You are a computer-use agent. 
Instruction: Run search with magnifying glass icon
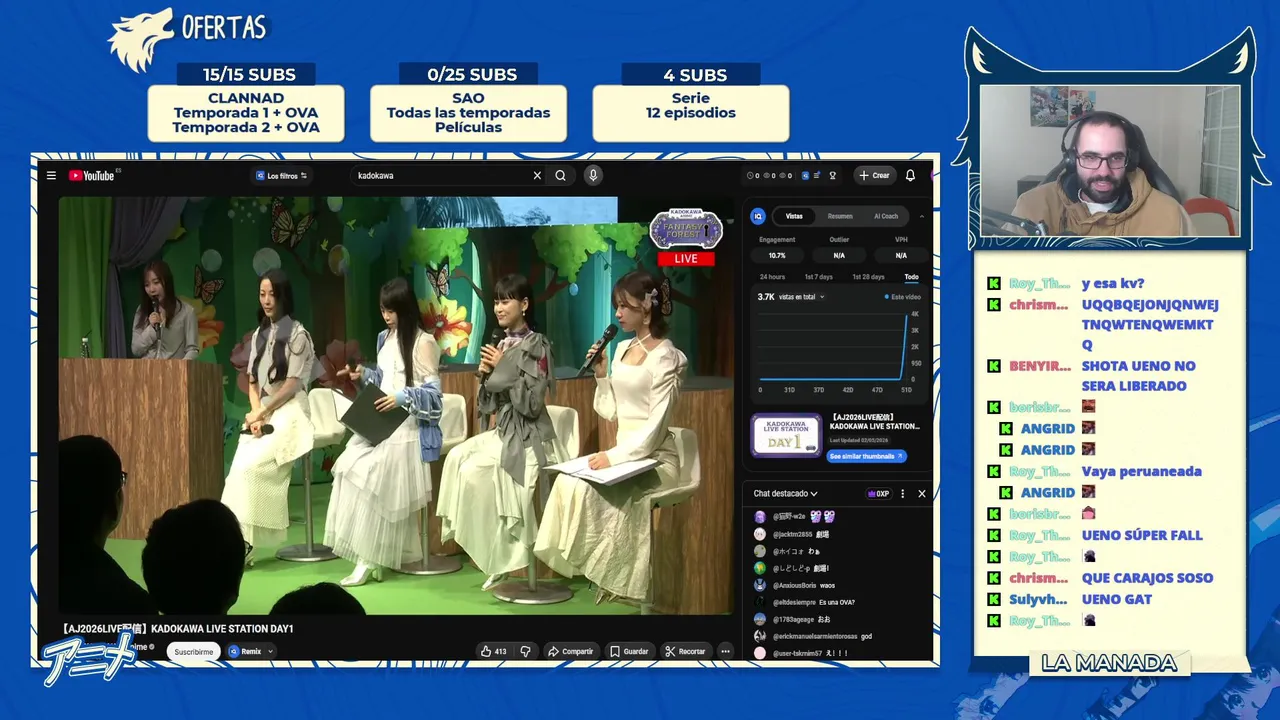point(561,175)
